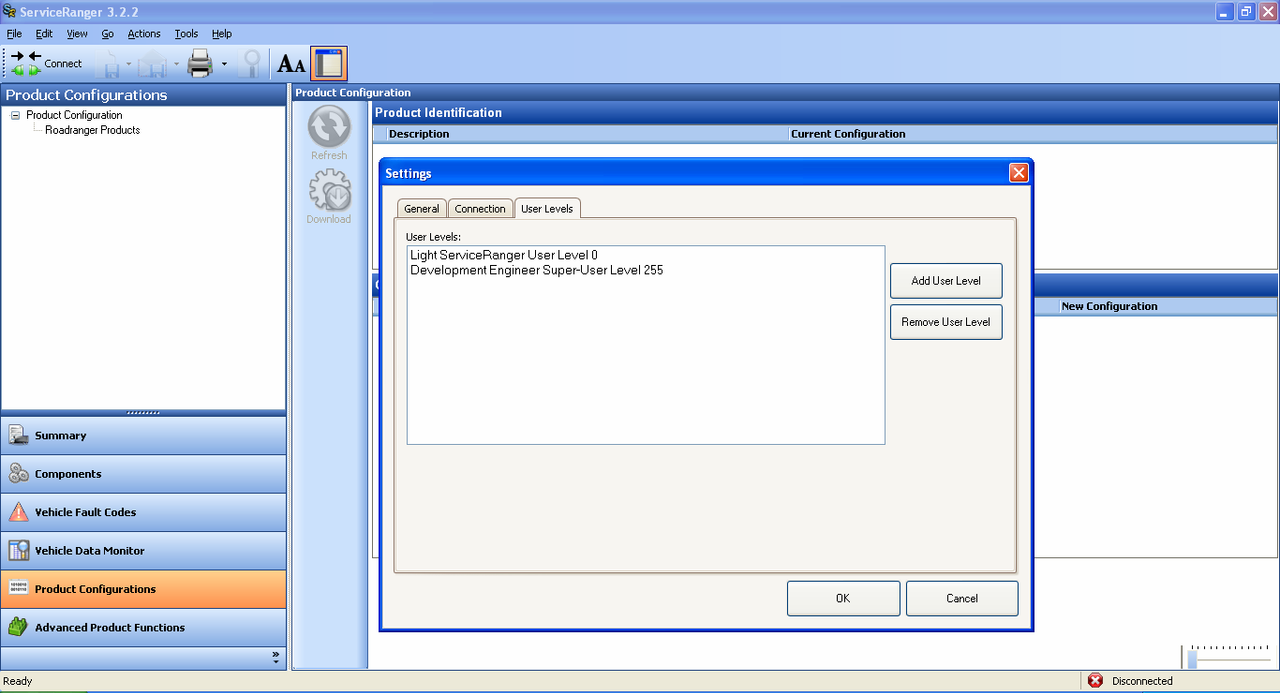Confirm settings with OK button
The image size is (1280, 693).
pos(843,598)
